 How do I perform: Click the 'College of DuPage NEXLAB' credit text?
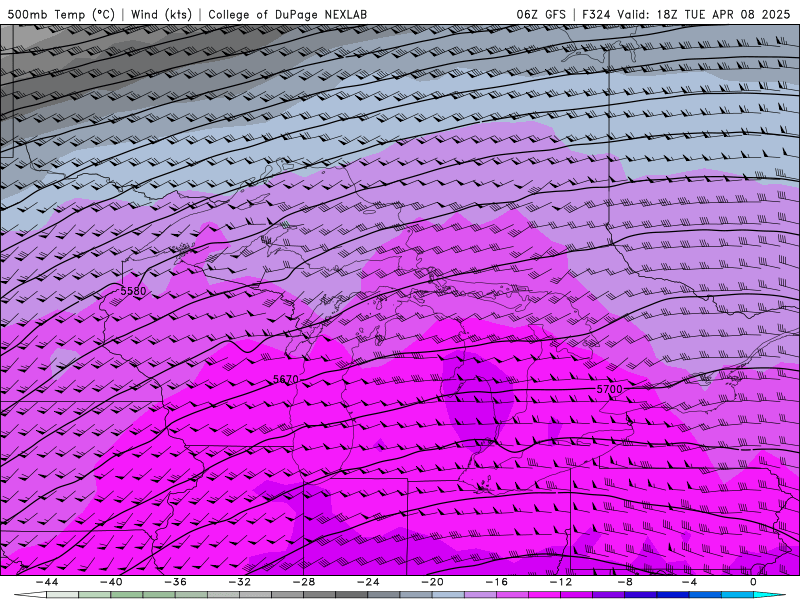pyautogui.click(x=287, y=14)
